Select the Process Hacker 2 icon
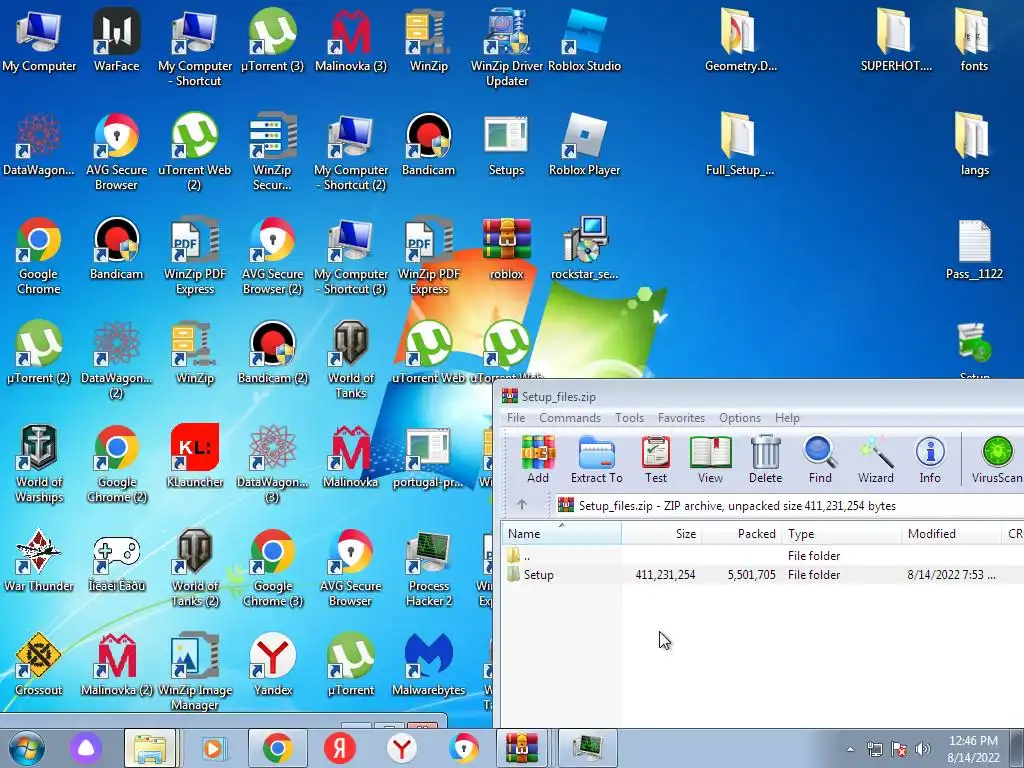The height and width of the screenshot is (768, 1024). [x=428, y=568]
